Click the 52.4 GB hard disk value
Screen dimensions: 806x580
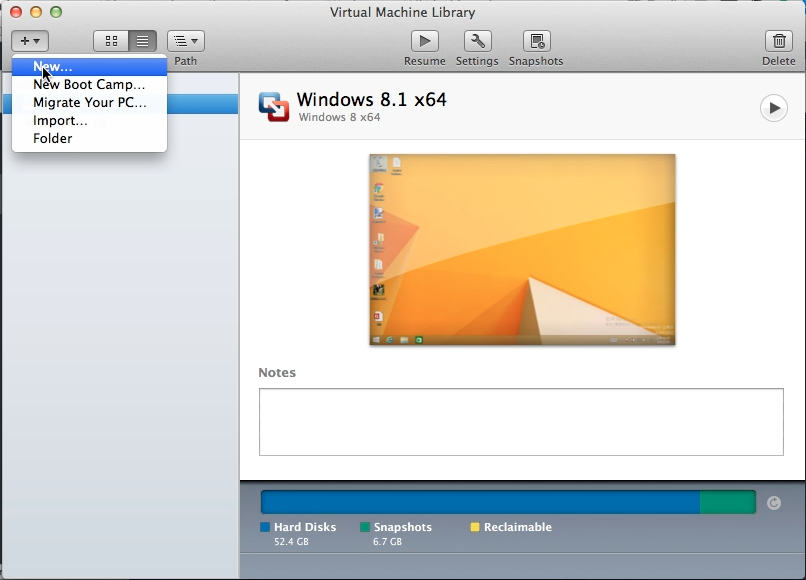coord(291,541)
